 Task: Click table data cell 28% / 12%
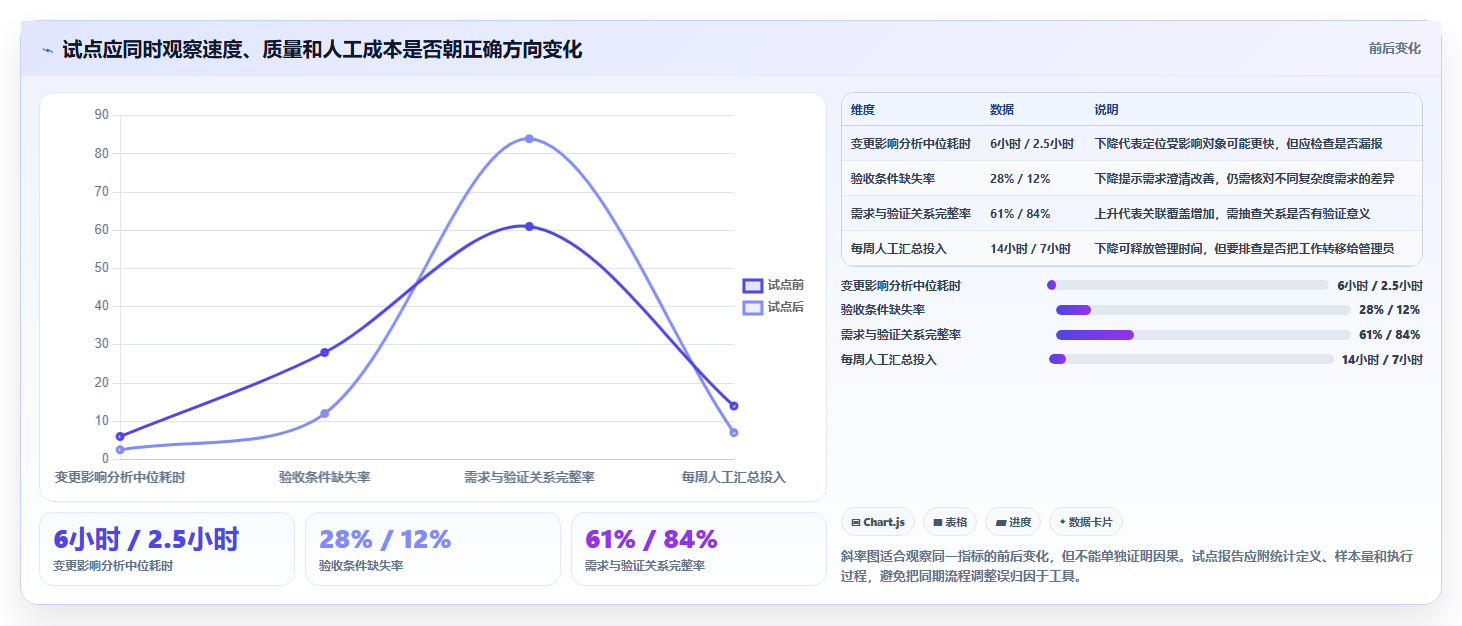1020,179
